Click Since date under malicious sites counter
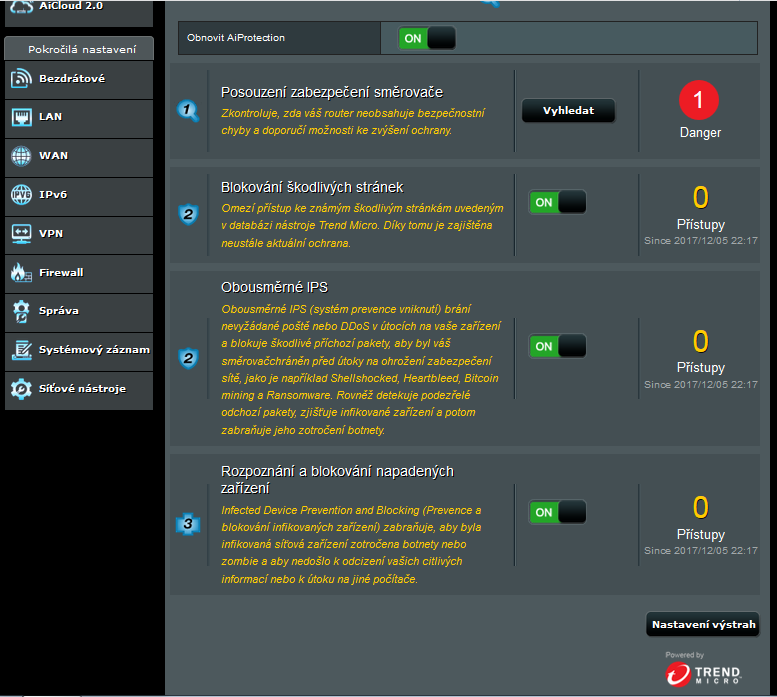The height and width of the screenshot is (697, 777). point(701,241)
